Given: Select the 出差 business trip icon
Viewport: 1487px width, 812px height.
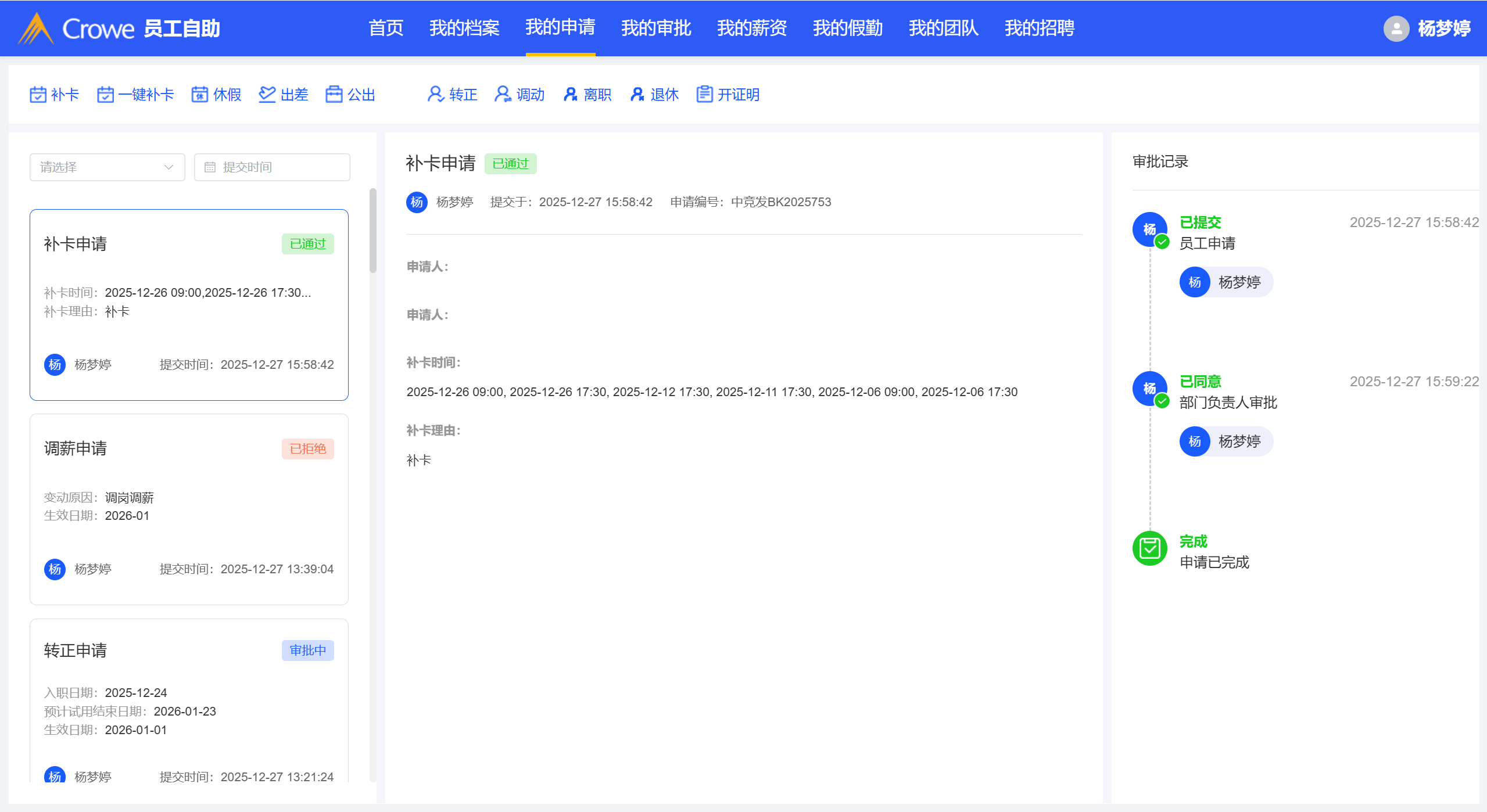Looking at the screenshot, I should click(x=267, y=95).
